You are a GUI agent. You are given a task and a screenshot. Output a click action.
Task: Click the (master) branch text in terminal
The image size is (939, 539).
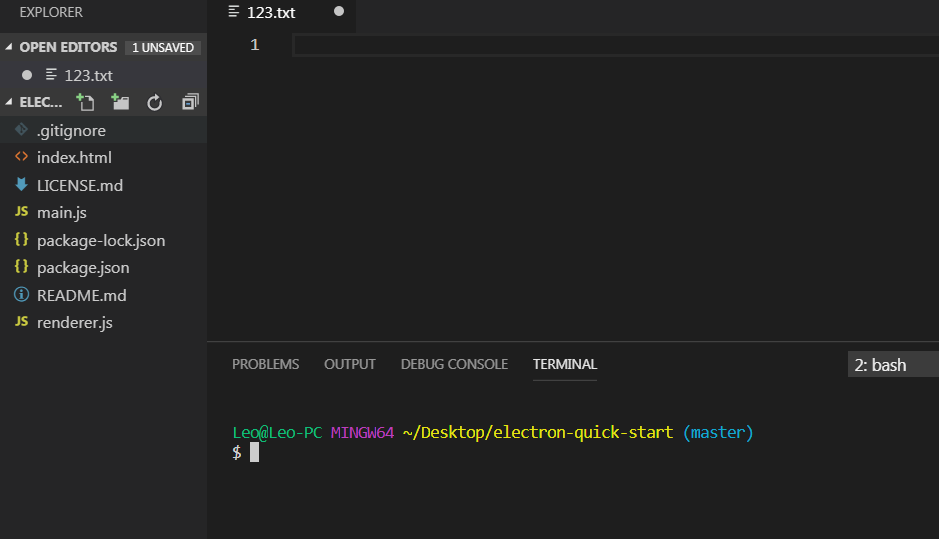click(718, 432)
